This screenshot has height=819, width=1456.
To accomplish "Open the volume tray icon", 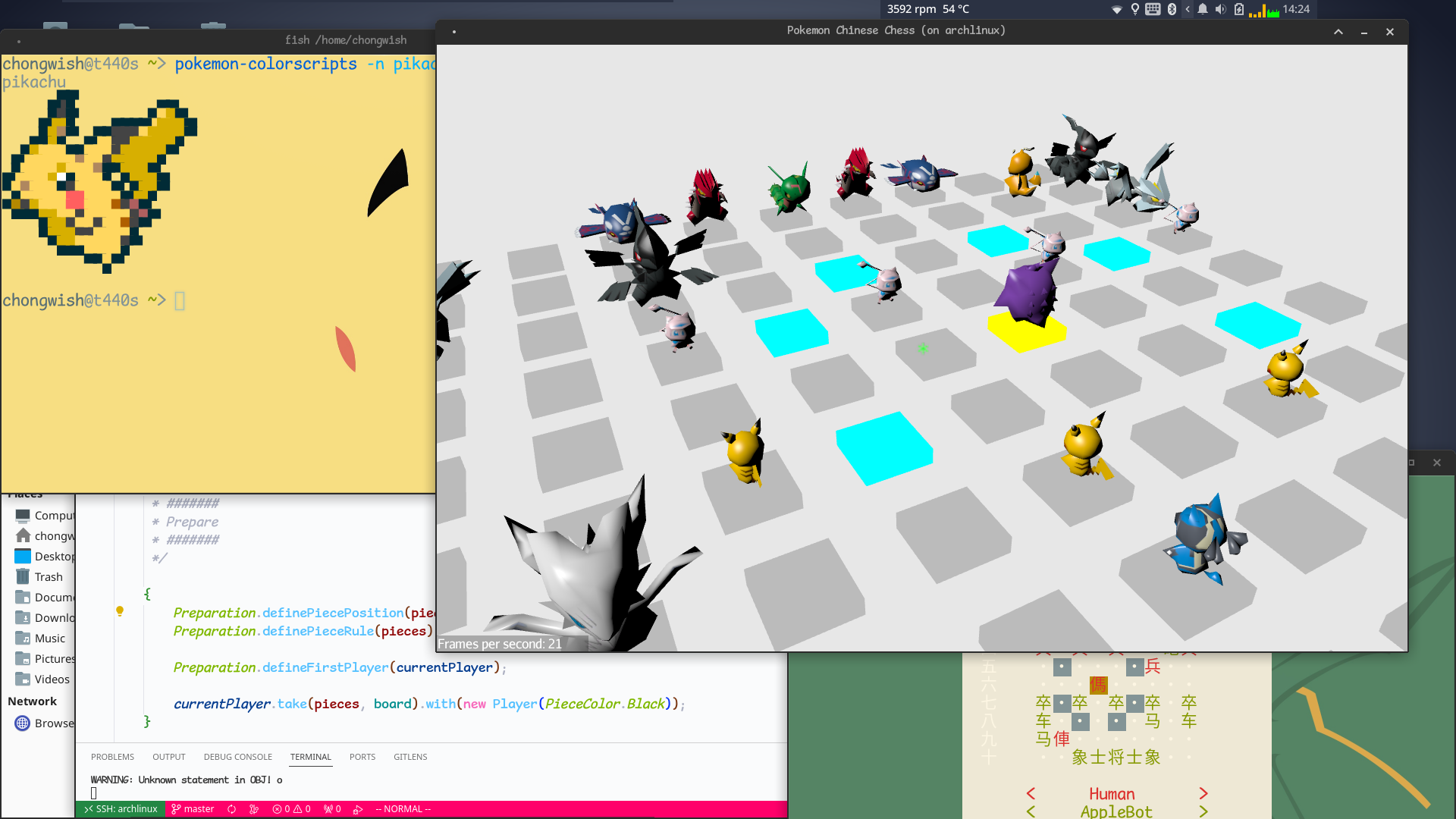I will pos(1220,9).
